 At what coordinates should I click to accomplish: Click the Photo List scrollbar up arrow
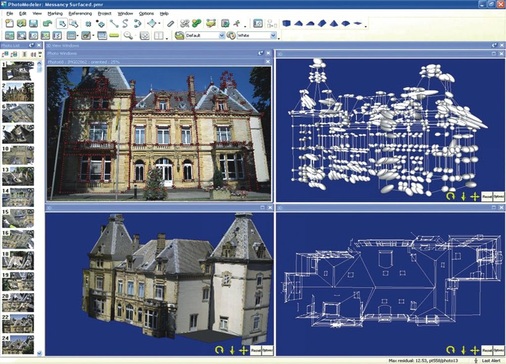39,63
